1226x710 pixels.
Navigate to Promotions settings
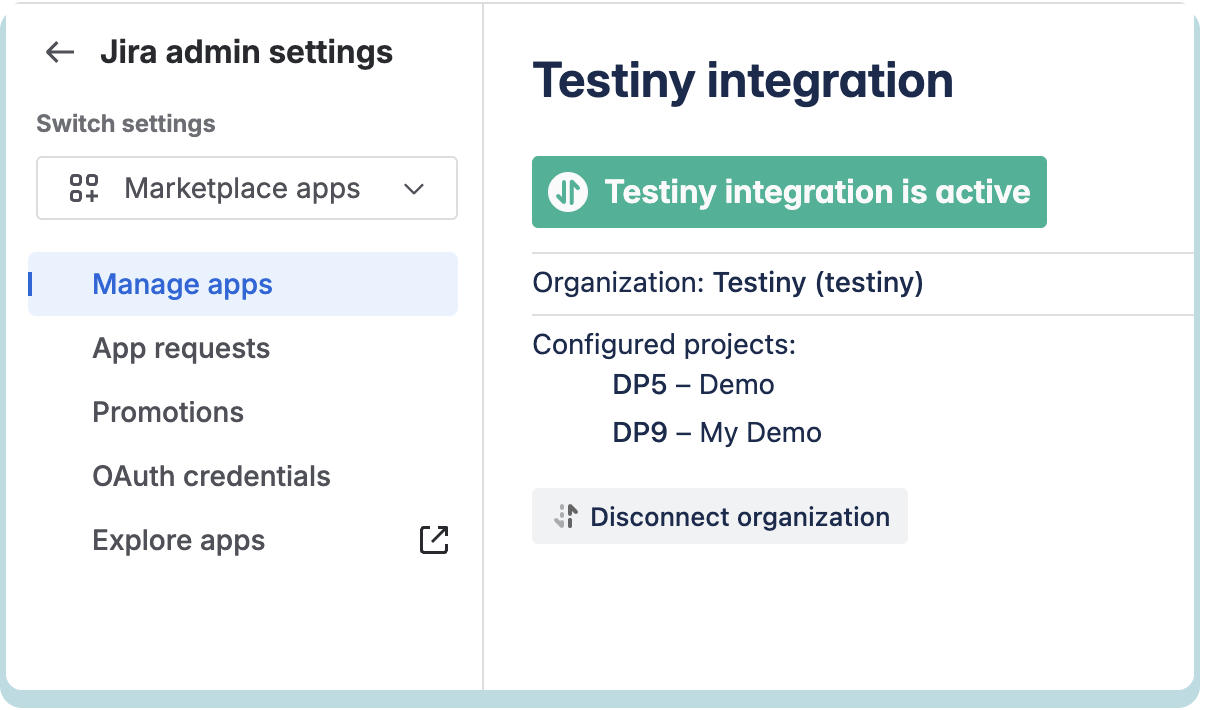click(x=168, y=412)
